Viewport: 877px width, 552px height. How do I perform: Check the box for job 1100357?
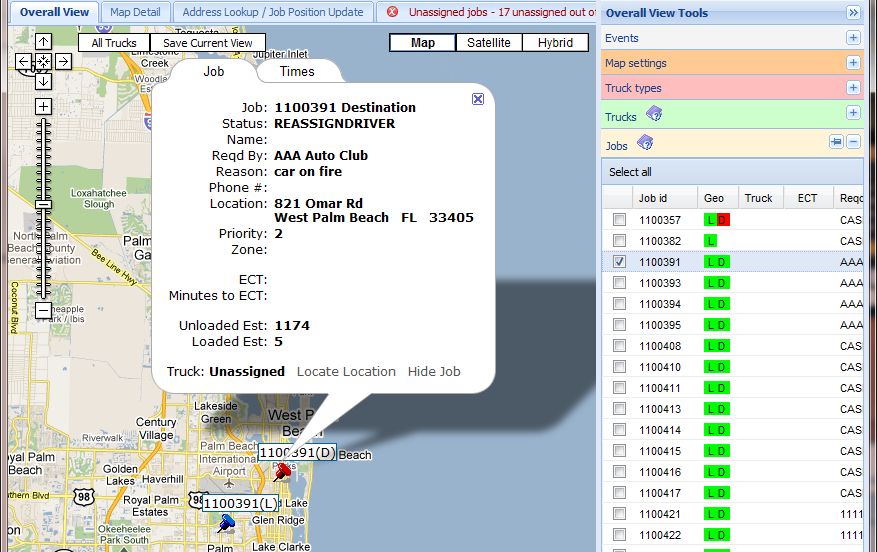pos(620,220)
